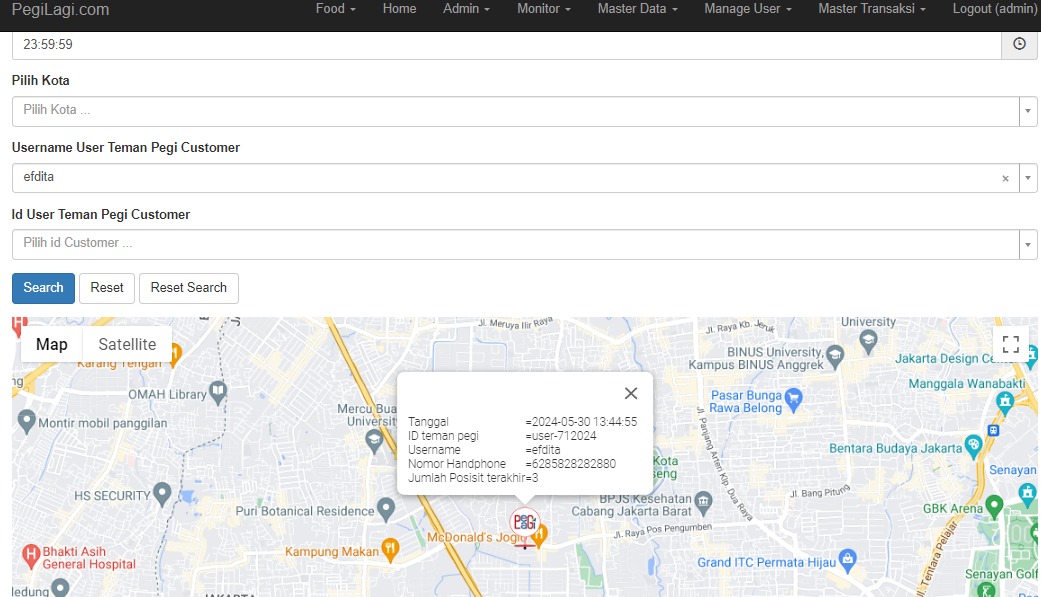
Task: Open the Monitor menu
Action: tap(544, 9)
